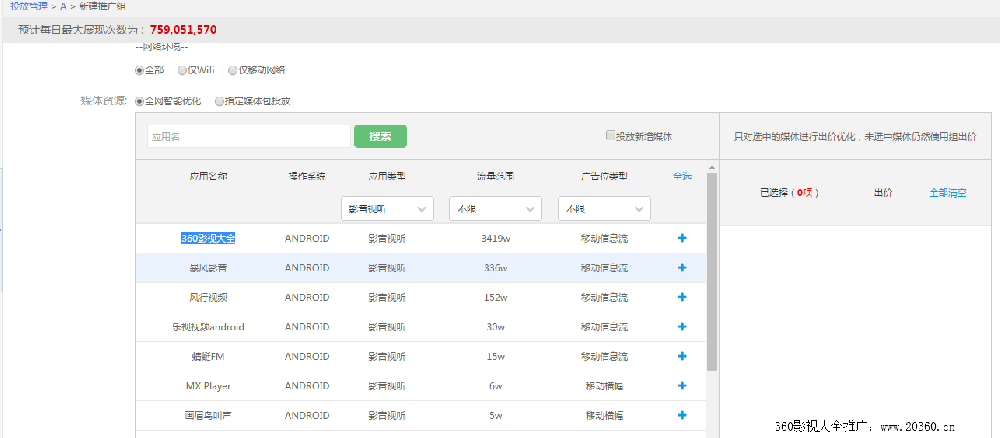
Task: Choose the 仅移动网络 radio option
Action: pos(233,71)
